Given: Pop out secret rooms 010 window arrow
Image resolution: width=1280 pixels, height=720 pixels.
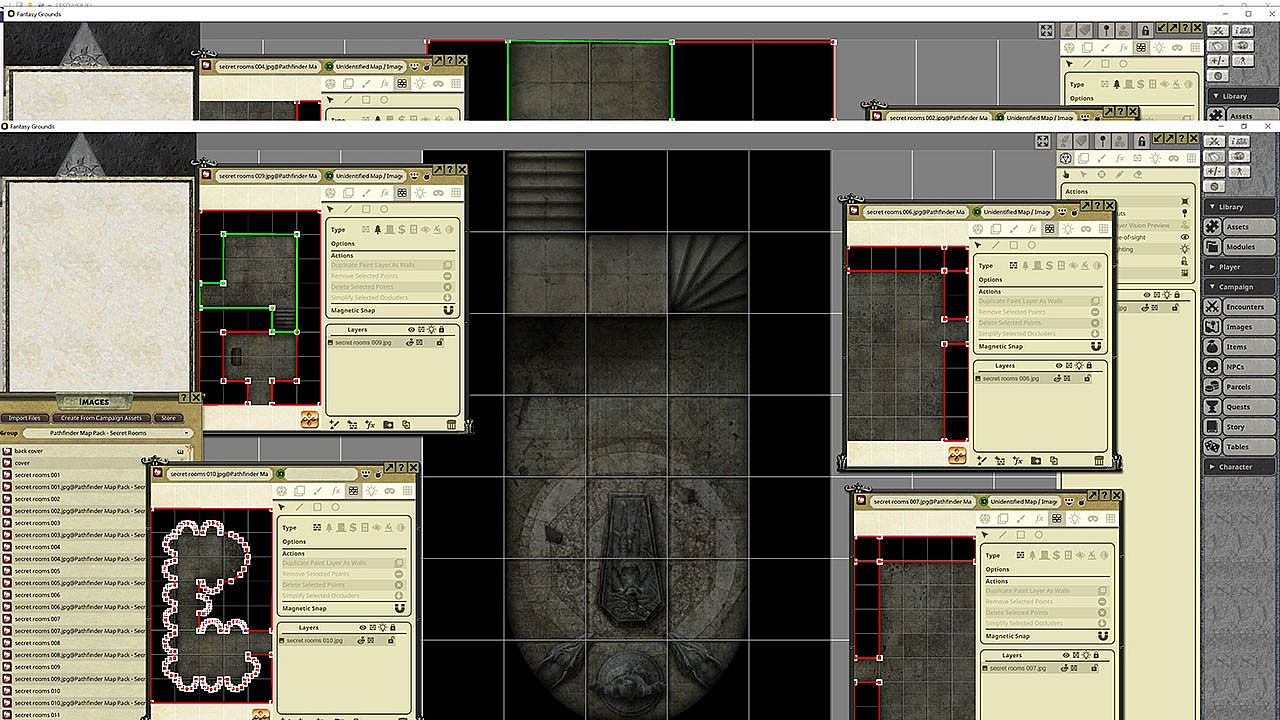Looking at the screenshot, I should (388, 468).
